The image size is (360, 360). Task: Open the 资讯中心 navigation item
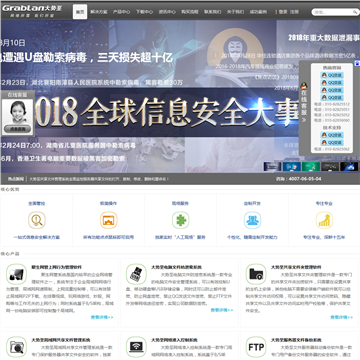tap(167, 12)
